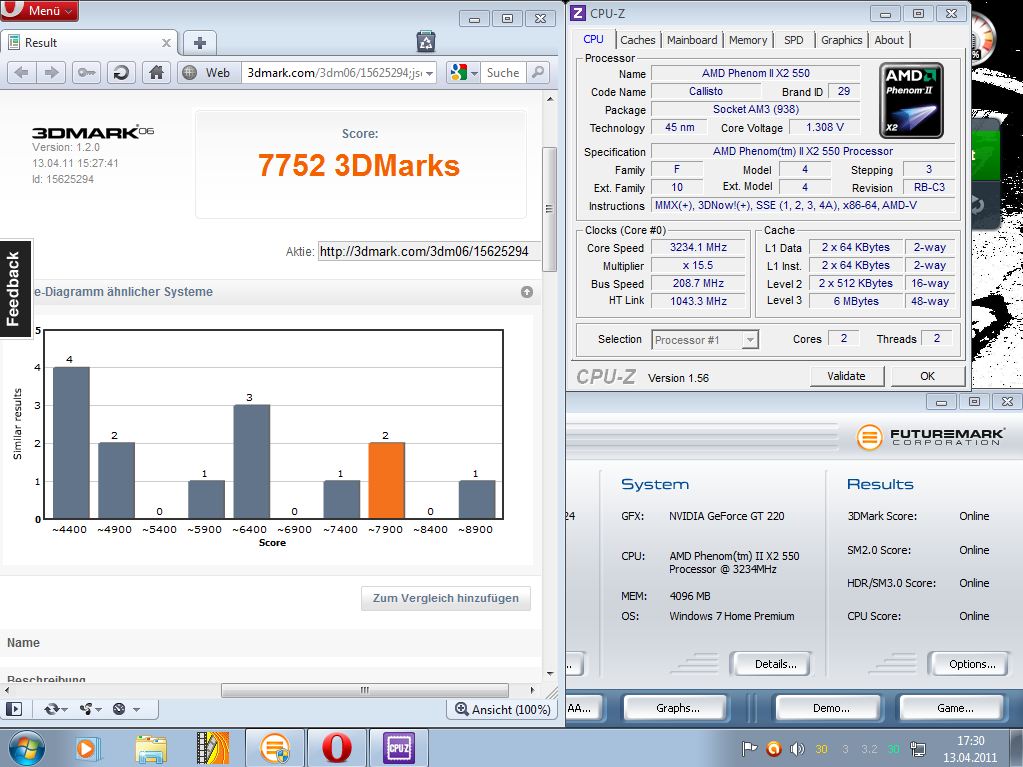Select the Aktie result URL field
1023x767 pixels.
[429, 251]
